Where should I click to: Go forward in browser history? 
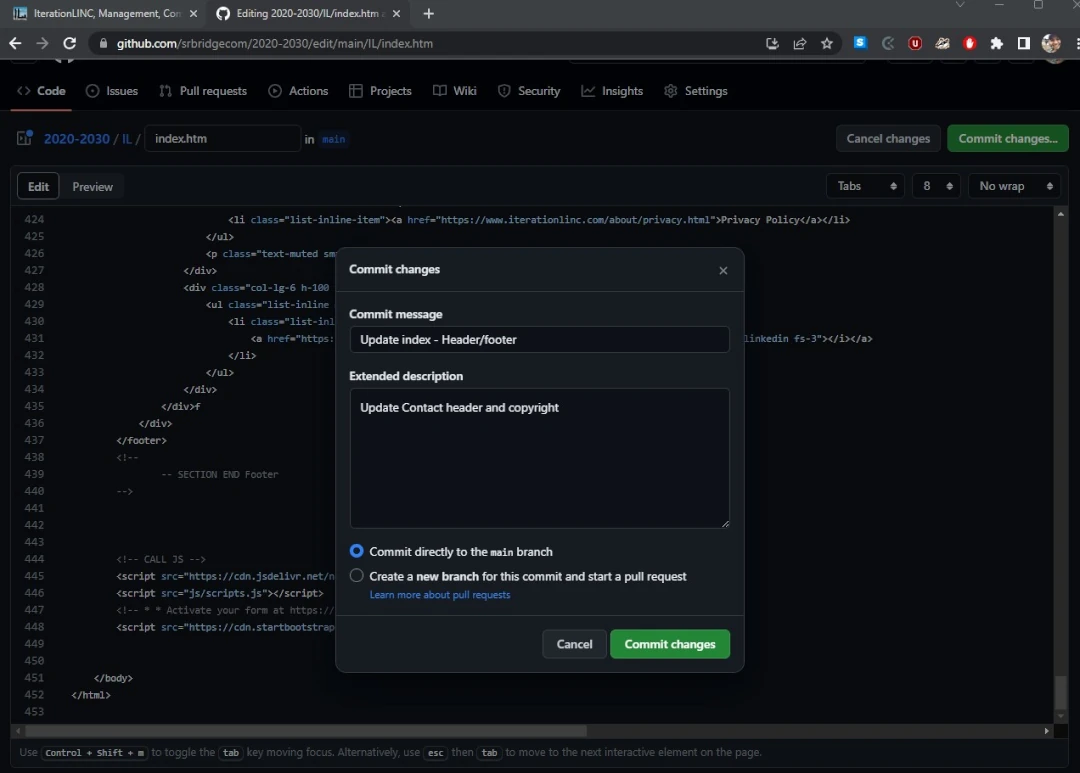tap(42, 43)
